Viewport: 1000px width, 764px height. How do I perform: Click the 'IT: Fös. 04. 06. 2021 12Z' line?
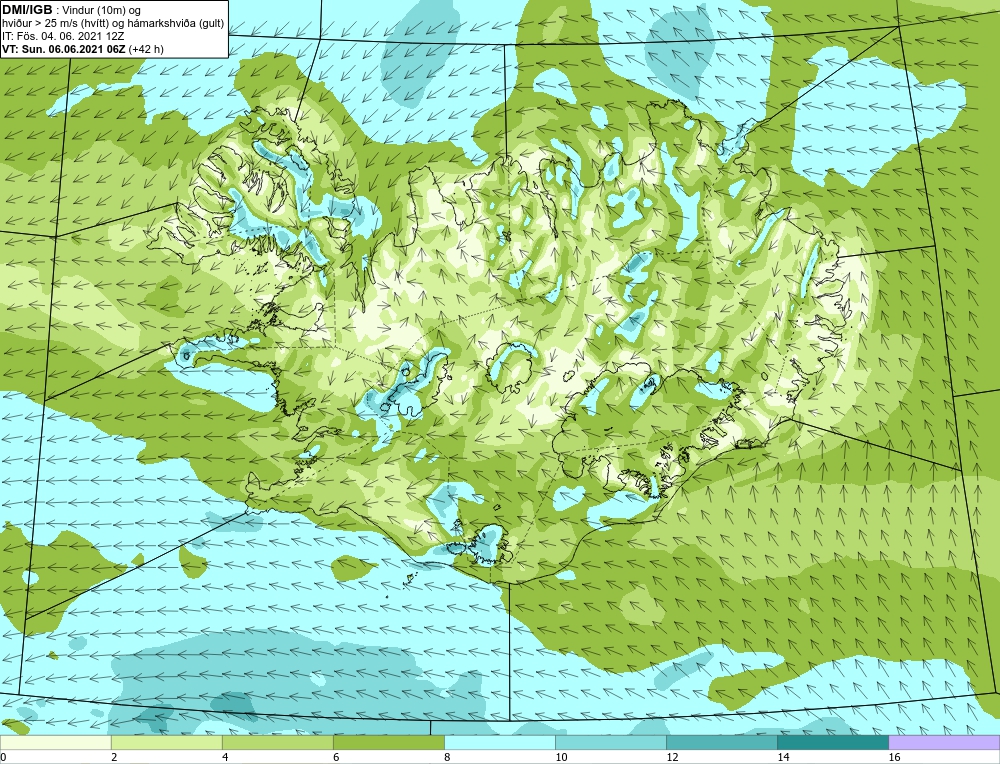tap(63, 36)
